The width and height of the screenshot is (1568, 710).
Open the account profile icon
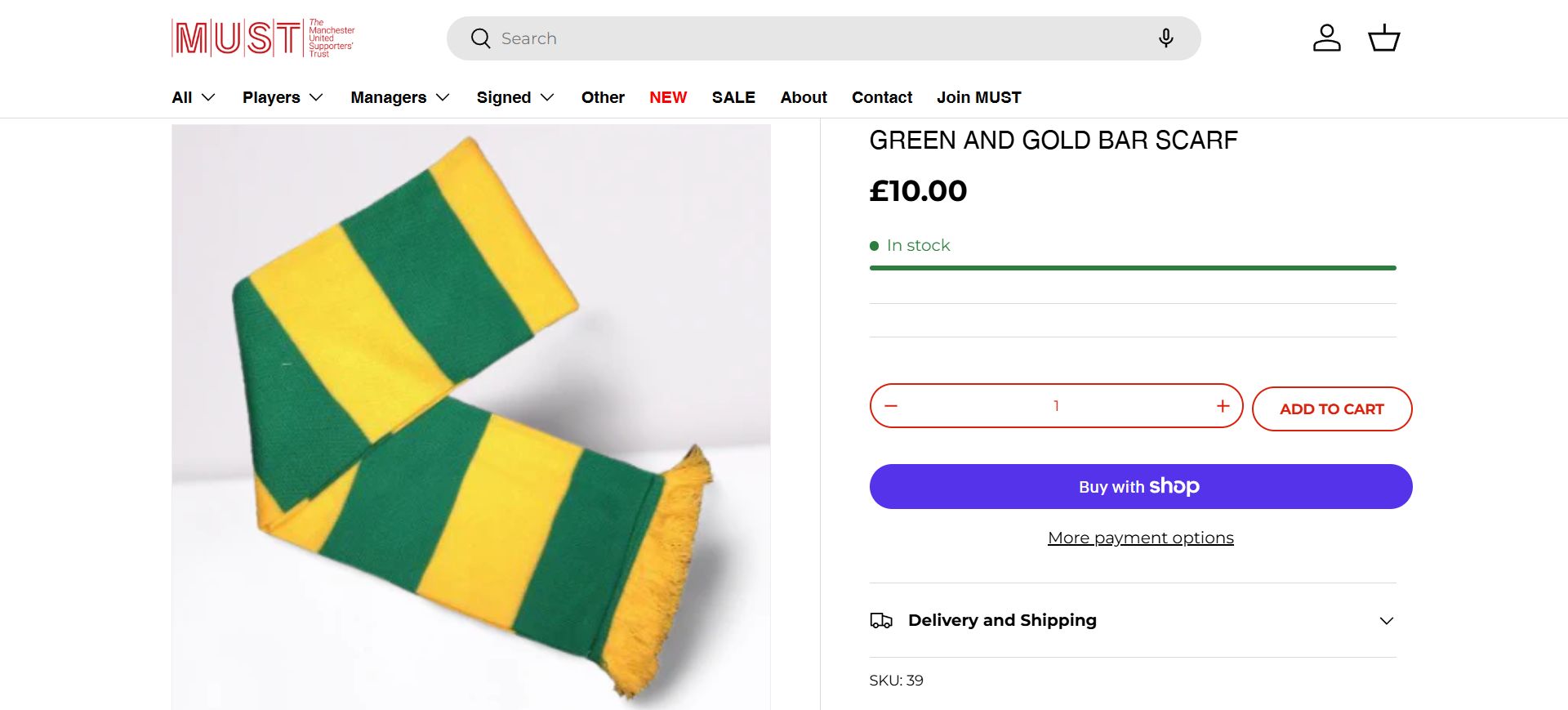(x=1326, y=38)
